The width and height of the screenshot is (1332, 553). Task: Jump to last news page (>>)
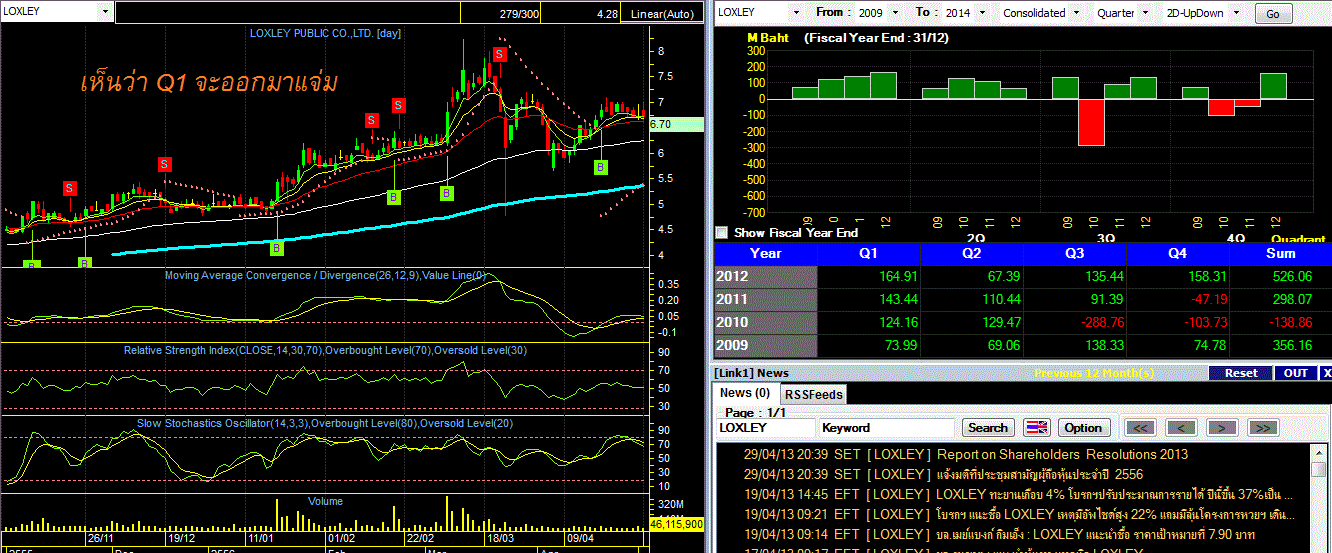1262,427
